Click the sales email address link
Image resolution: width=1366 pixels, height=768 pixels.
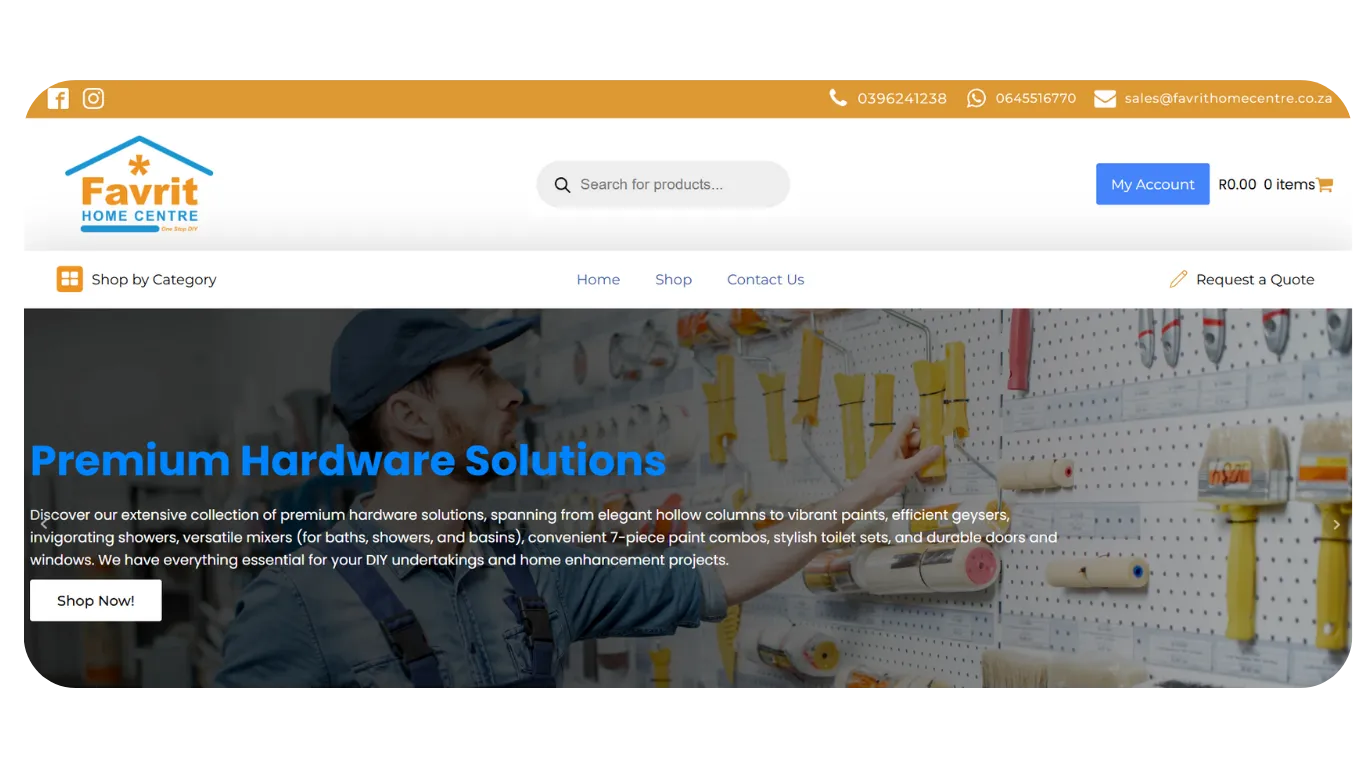pyautogui.click(x=1227, y=98)
